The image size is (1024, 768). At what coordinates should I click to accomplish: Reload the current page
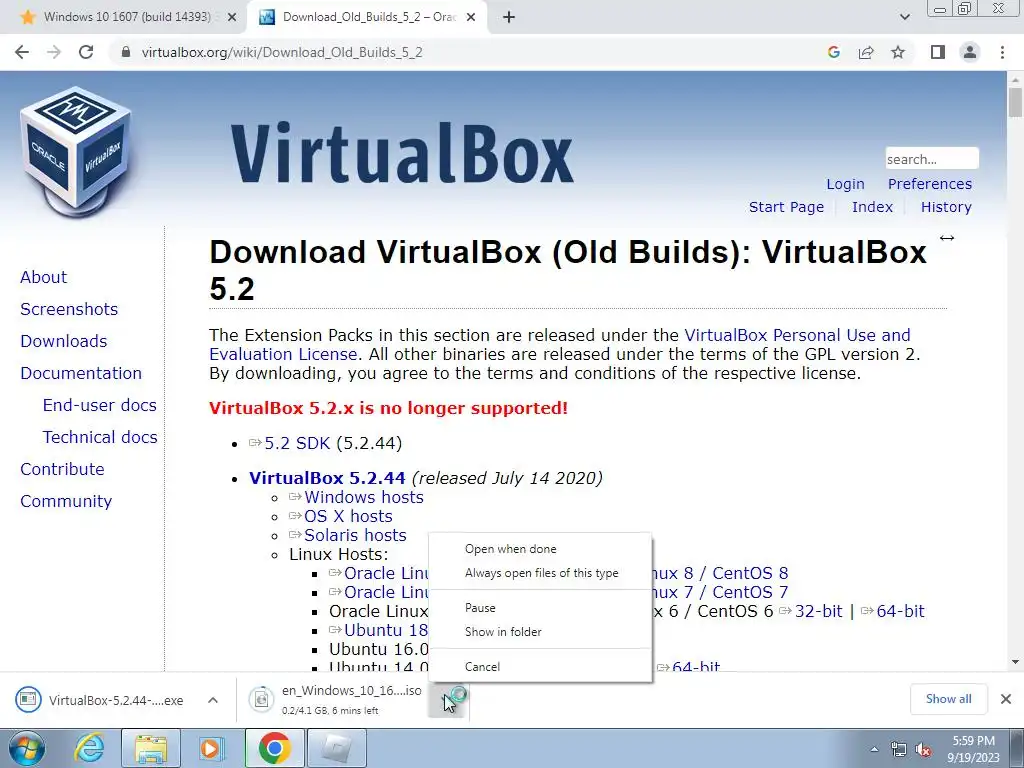86,52
